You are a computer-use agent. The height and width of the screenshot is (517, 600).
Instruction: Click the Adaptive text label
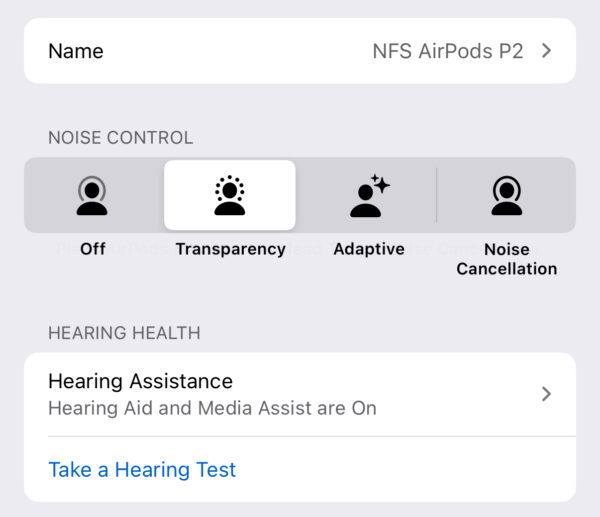coord(369,249)
